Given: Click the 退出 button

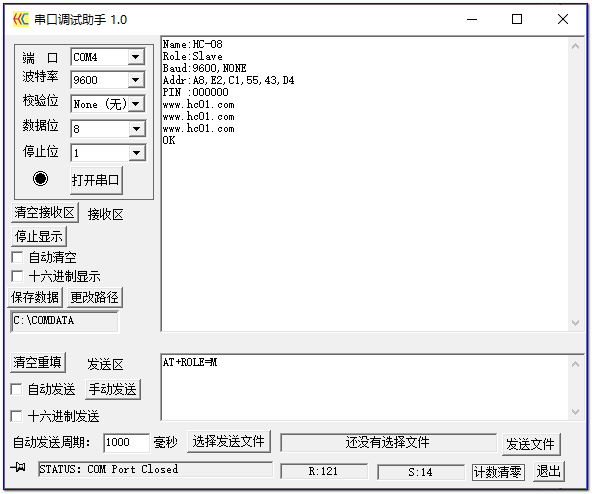Looking at the screenshot, I should click(549, 471).
